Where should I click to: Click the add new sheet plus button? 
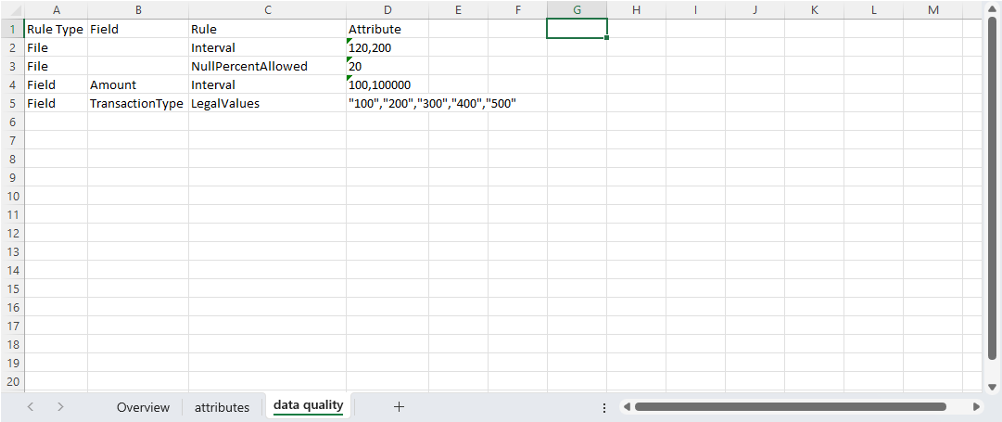[399, 407]
